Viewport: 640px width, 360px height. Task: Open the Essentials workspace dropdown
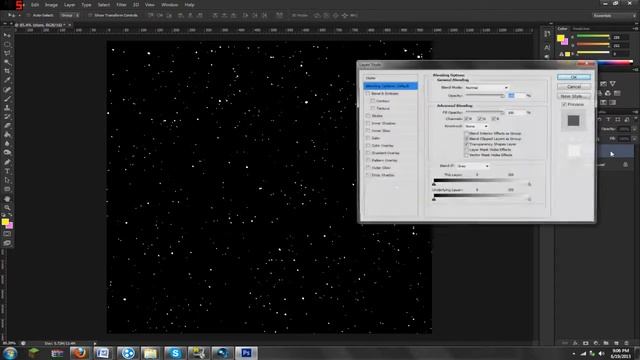(x=614, y=16)
